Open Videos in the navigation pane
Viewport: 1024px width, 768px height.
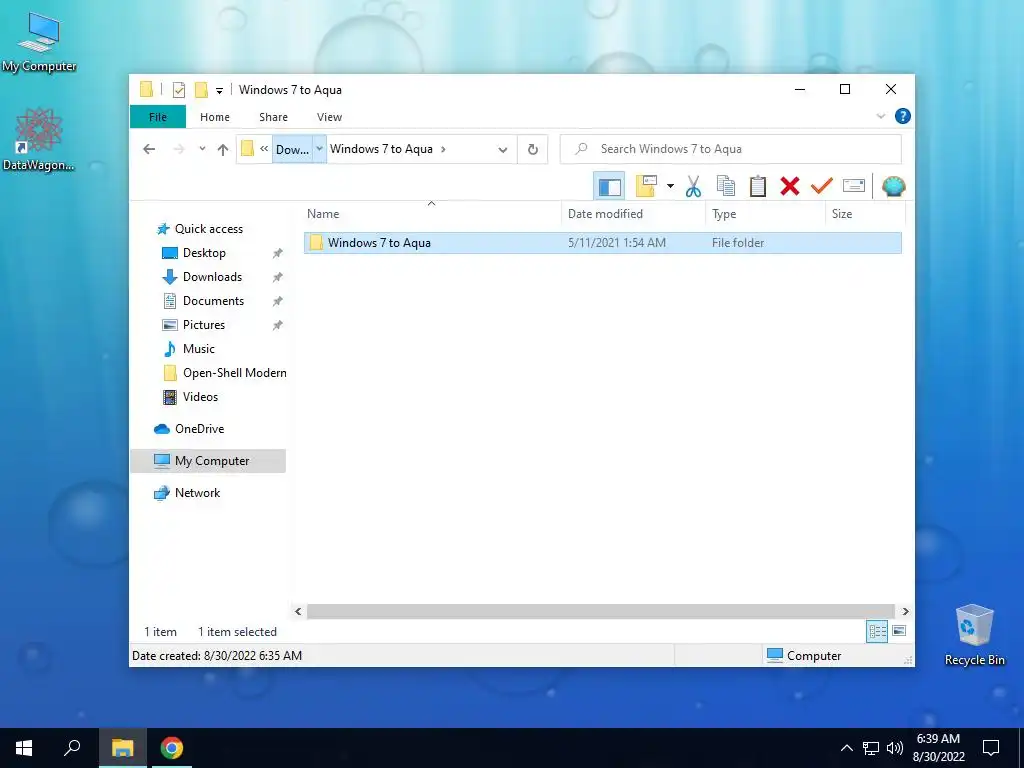(x=200, y=397)
